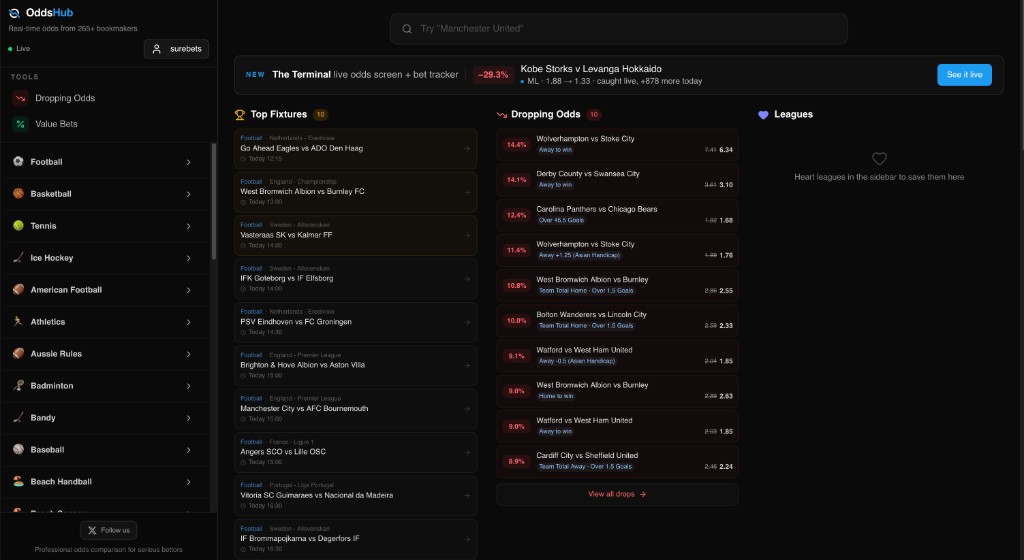The image size is (1024, 560).
Task: Select the Football soccer ball icon
Action: point(18,161)
